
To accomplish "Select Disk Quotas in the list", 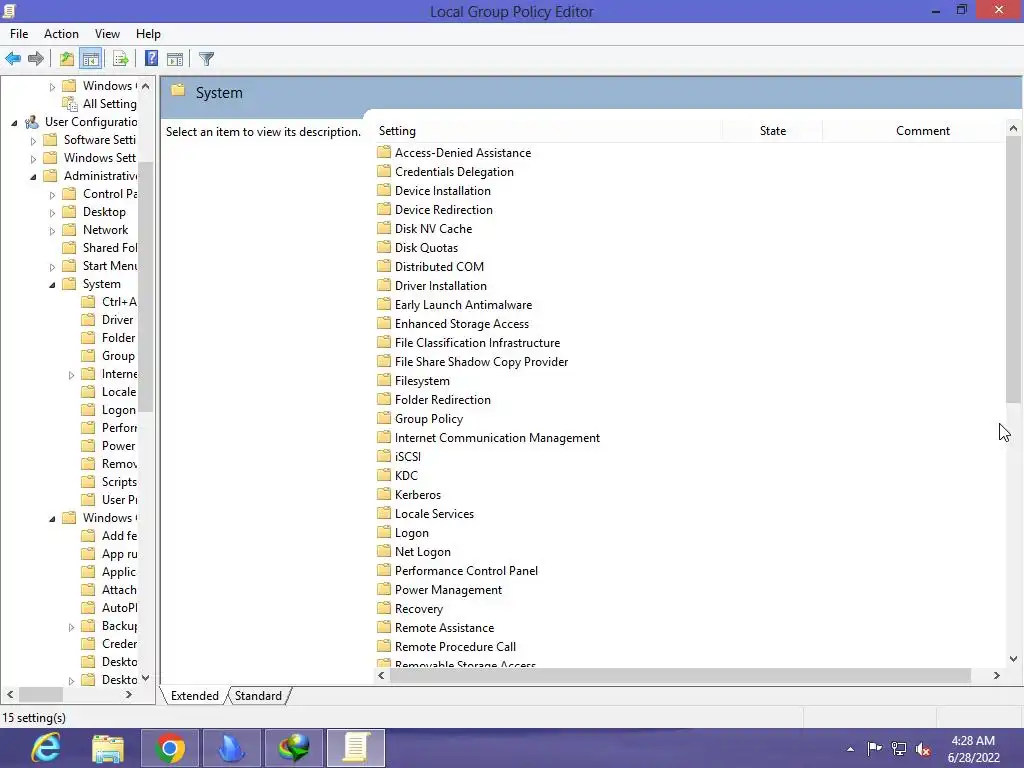I will coord(418,248).
